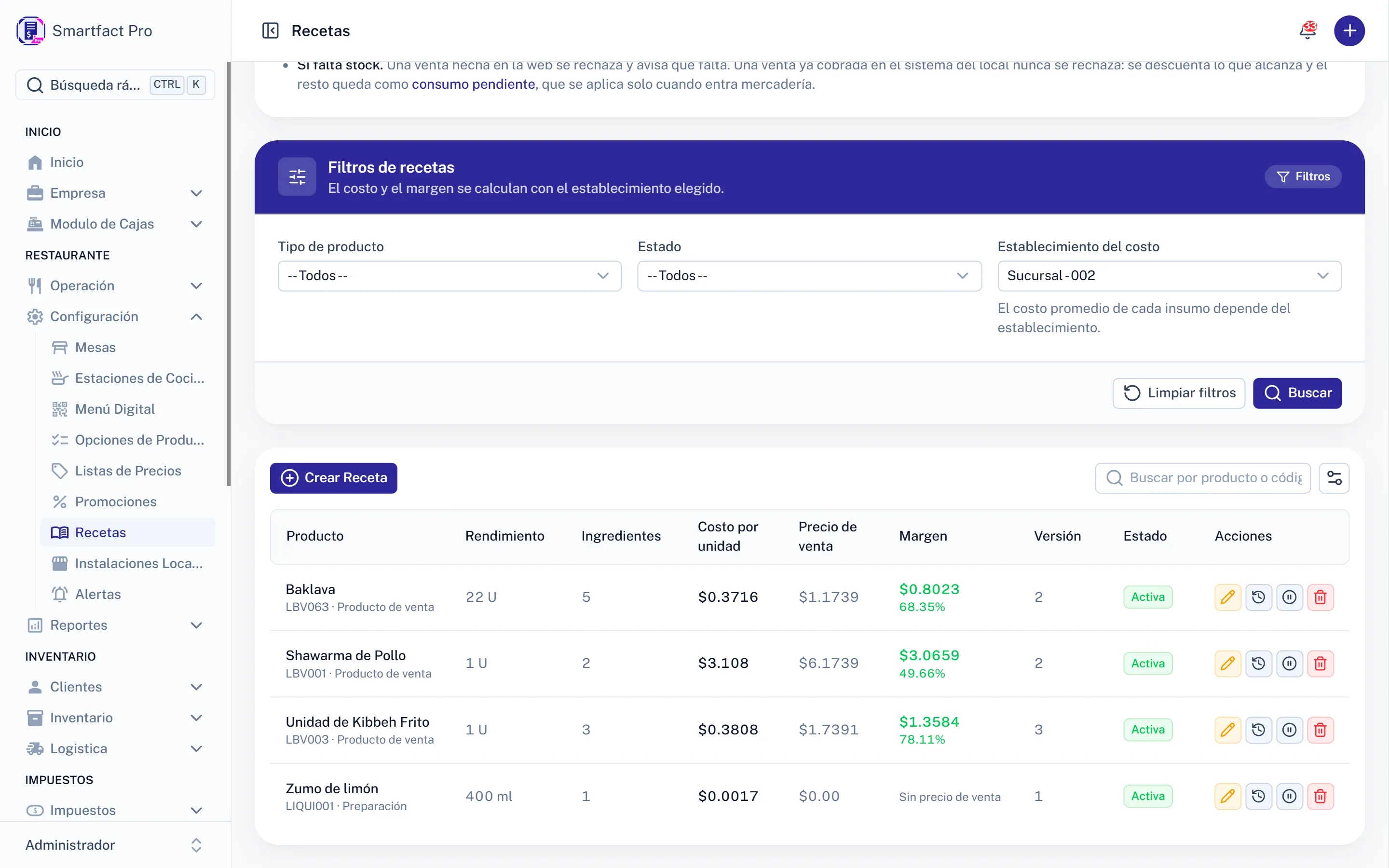Click Limpiar filtros button

coord(1179,393)
